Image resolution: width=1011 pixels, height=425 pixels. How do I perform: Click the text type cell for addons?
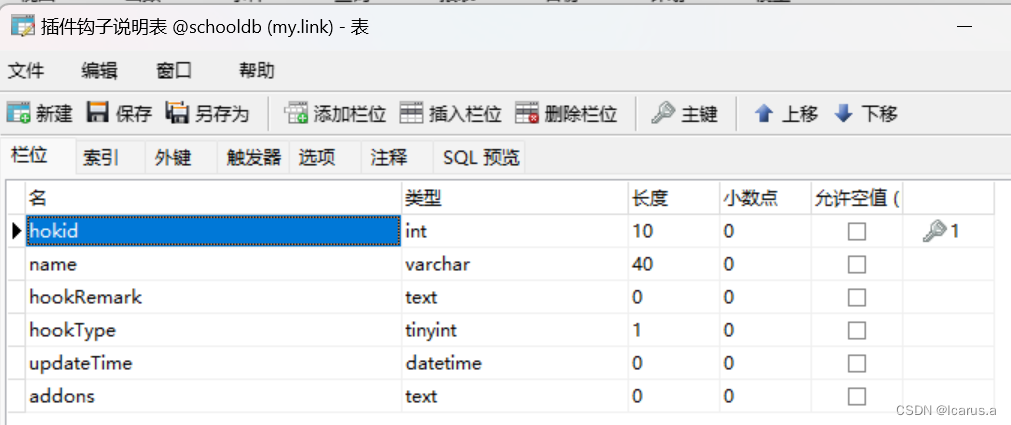(515, 396)
